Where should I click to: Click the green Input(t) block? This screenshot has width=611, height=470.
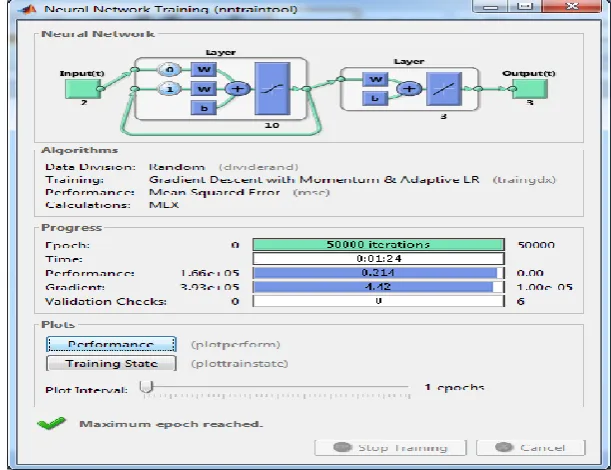coord(82,89)
